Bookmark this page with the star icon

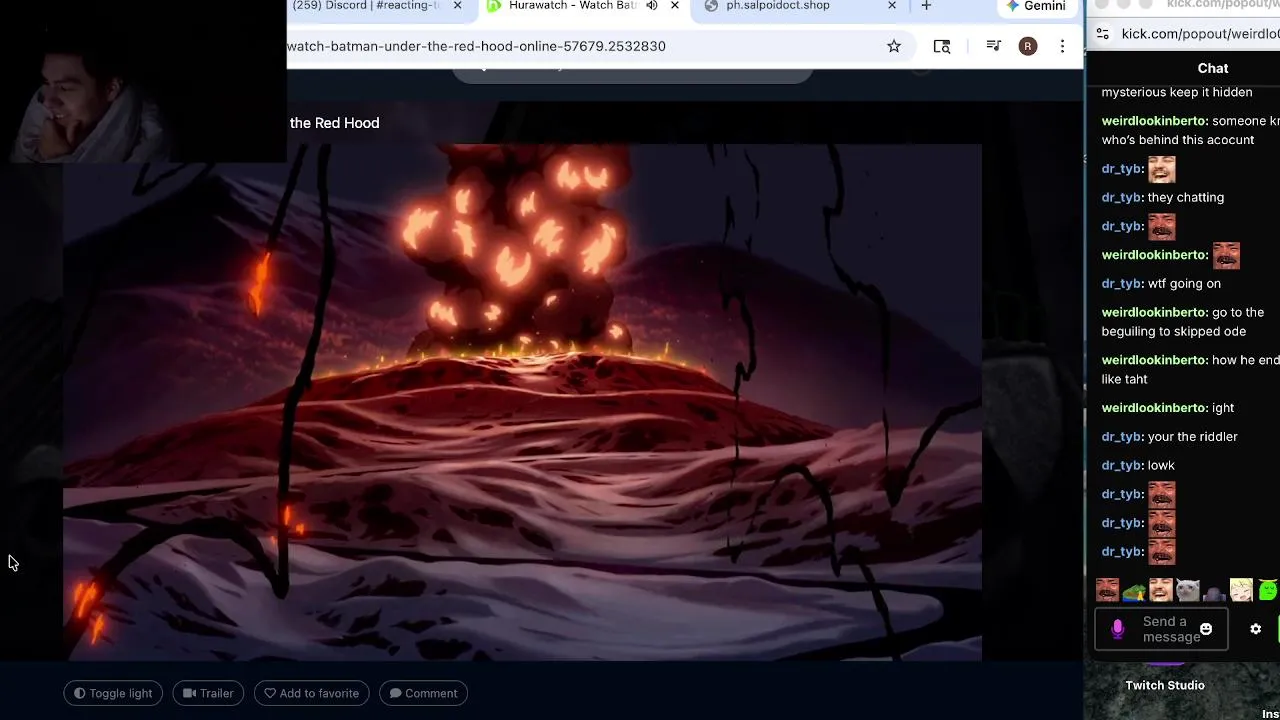point(894,46)
